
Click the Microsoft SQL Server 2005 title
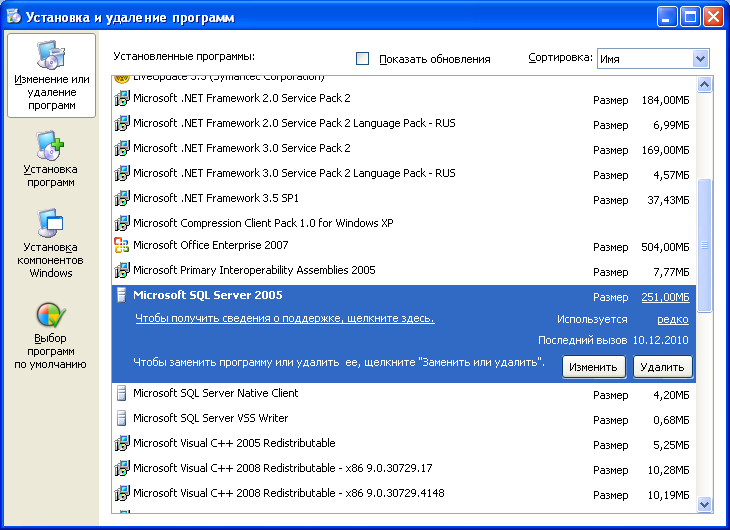click(x=208, y=295)
